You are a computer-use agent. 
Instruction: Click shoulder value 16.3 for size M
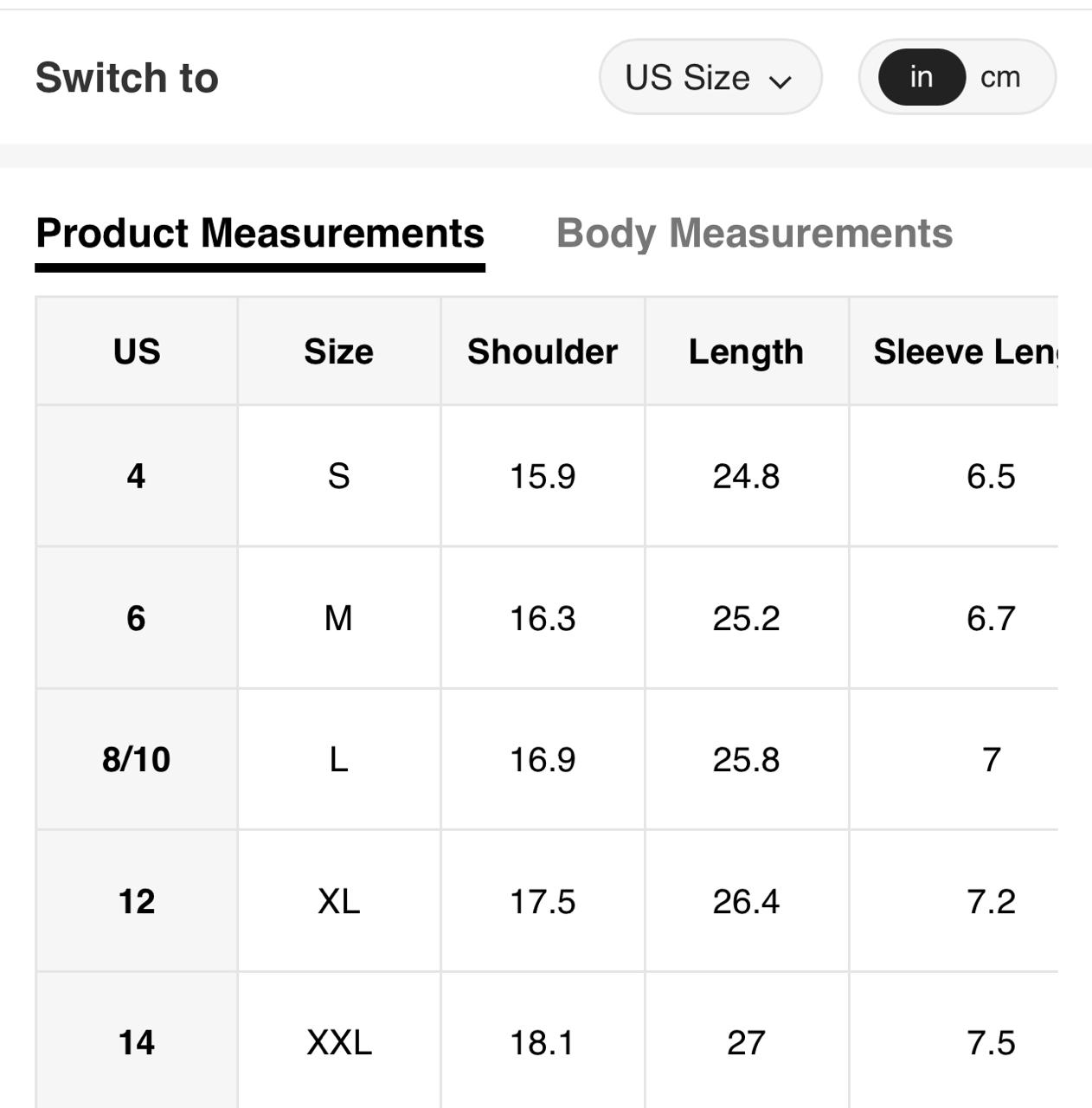(543, 618)
